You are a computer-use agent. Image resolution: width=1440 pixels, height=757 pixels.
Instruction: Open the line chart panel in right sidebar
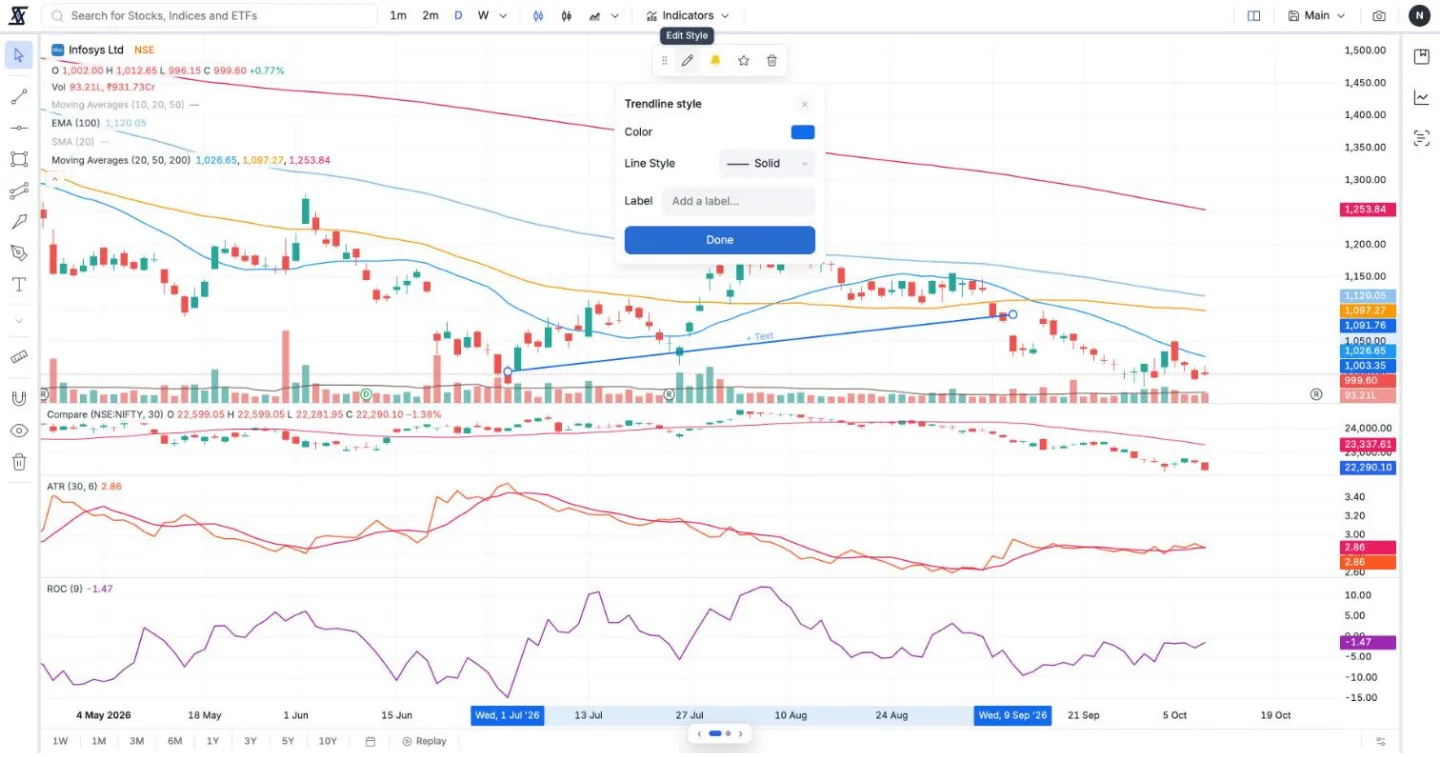[1421, 97]
